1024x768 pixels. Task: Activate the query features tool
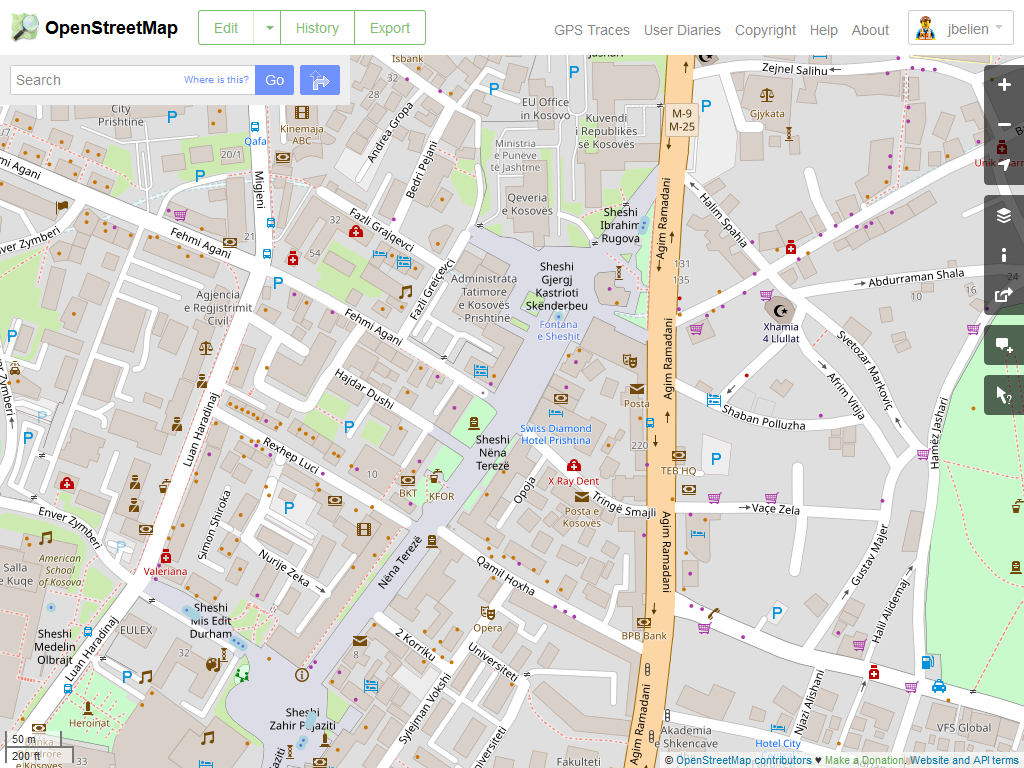pos(1004,396)
